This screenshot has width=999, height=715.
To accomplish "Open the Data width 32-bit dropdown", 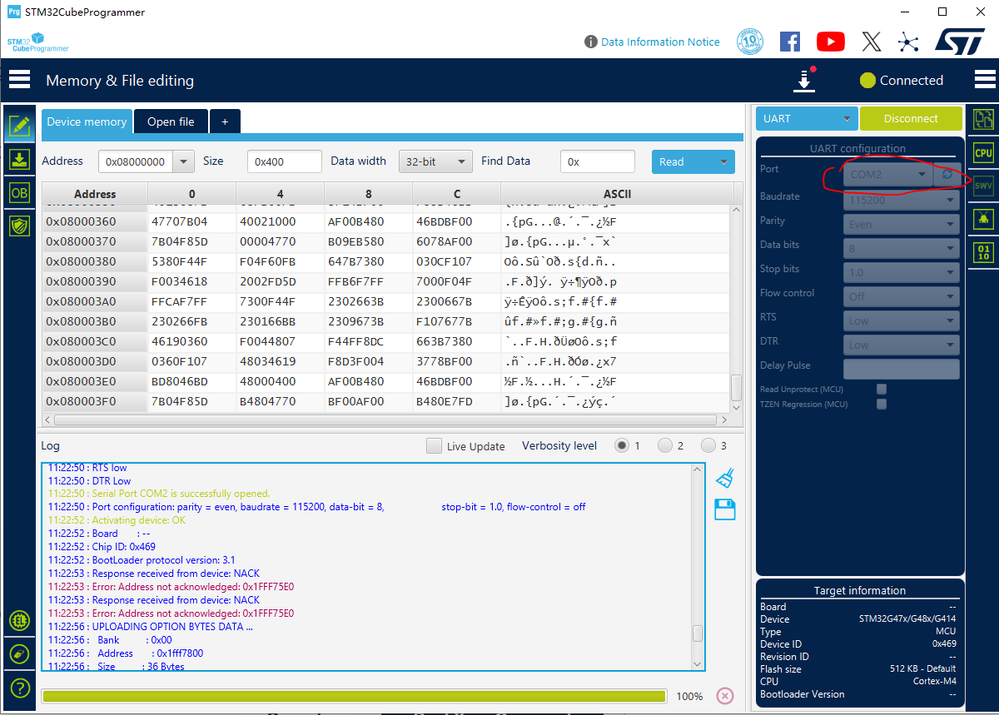I will tap(435, 161).
